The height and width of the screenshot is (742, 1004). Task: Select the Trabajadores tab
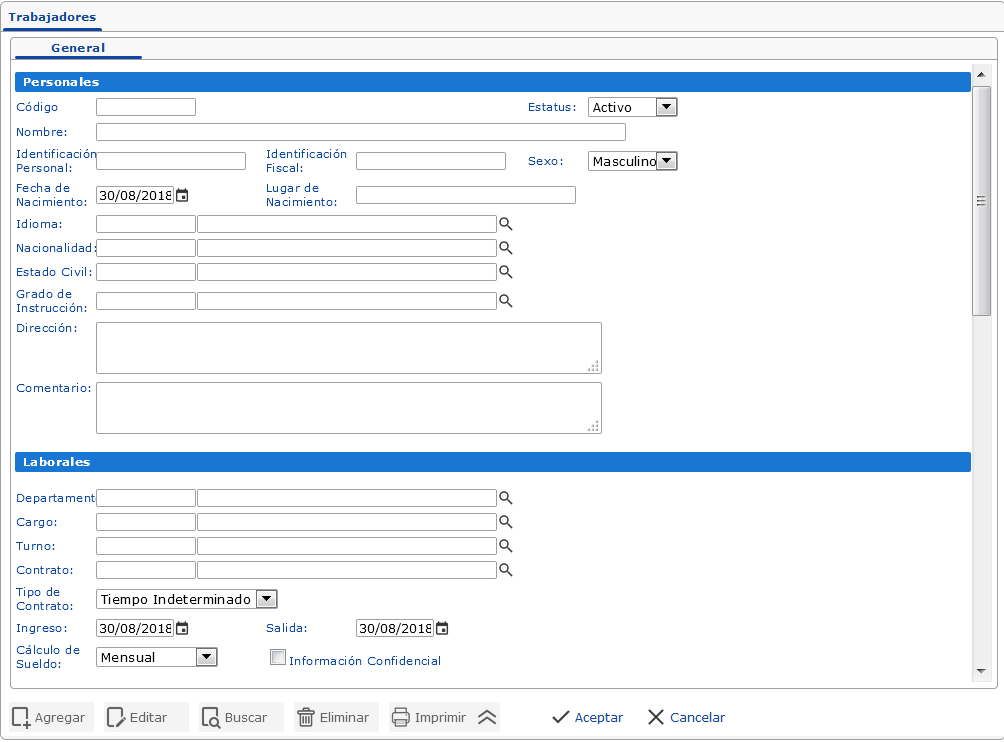click(x=52, y=17)
